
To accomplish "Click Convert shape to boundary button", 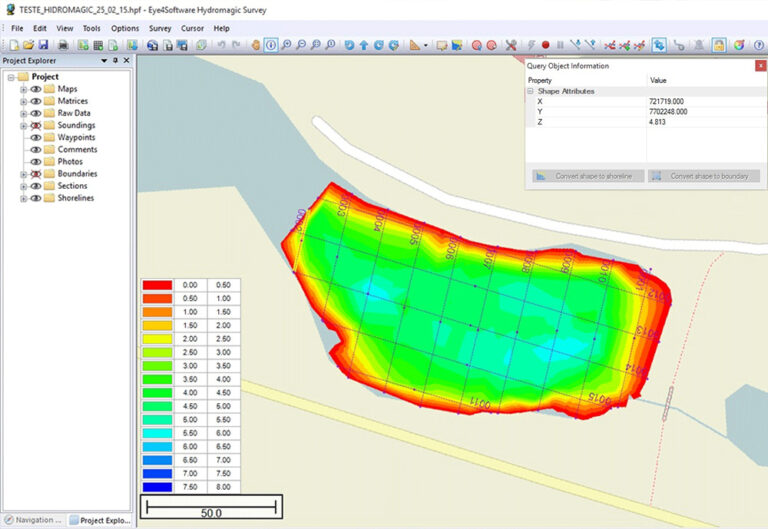I will tap(704, 176).
